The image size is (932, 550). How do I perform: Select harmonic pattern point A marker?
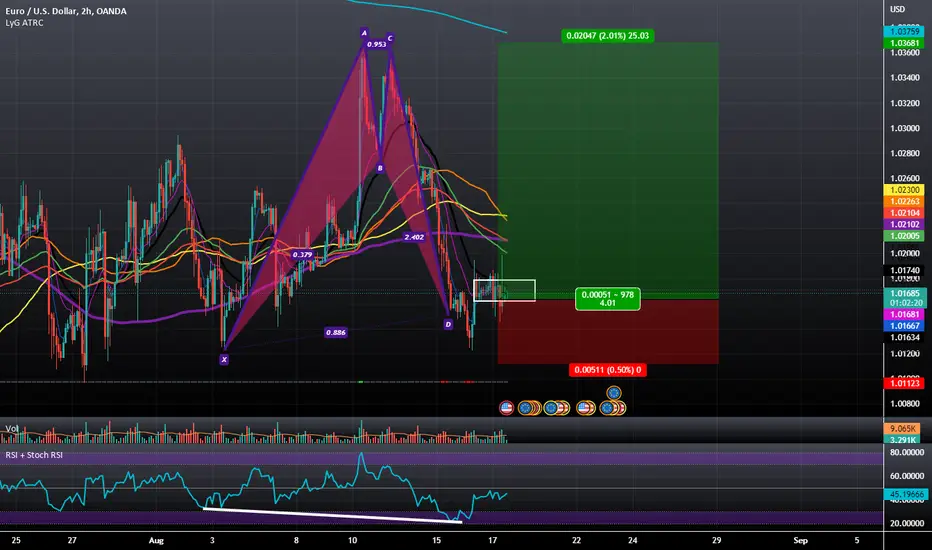(364, 33)
